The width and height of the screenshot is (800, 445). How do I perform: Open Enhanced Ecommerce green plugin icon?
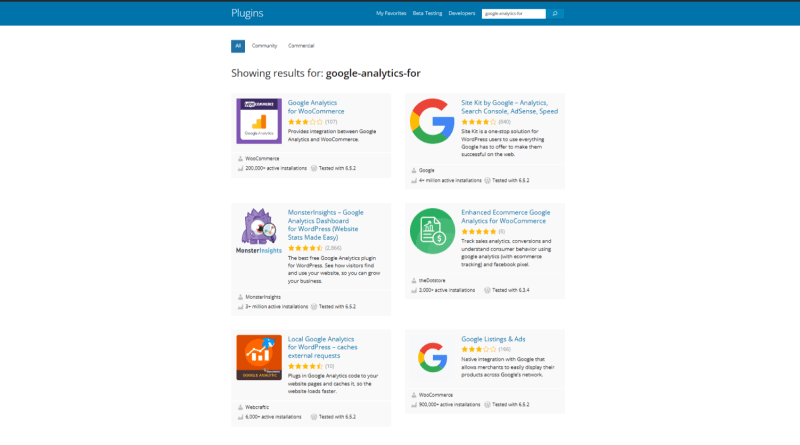(x=432, y=231)
